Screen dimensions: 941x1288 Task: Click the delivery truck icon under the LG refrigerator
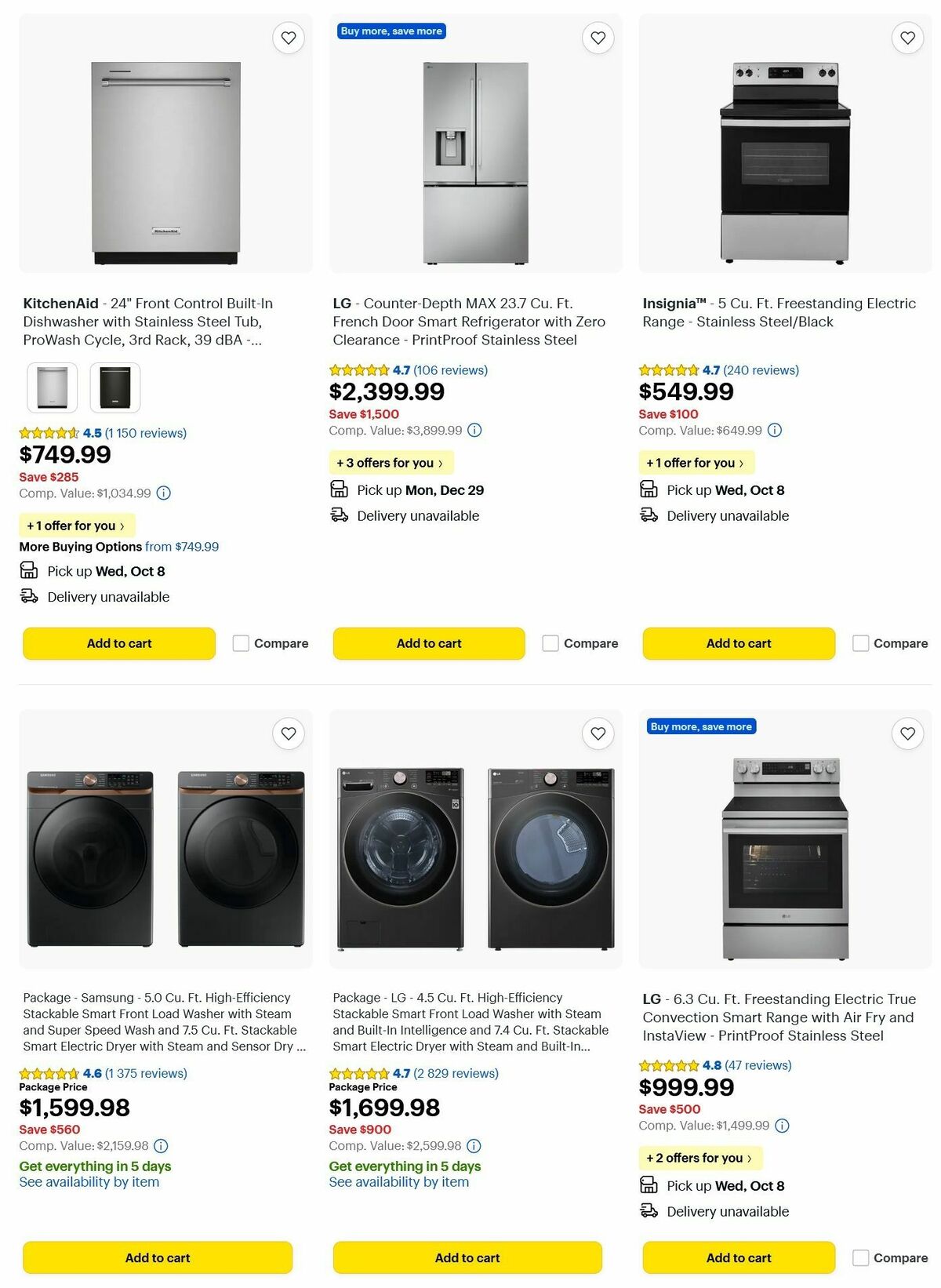[x=340, y=515]
